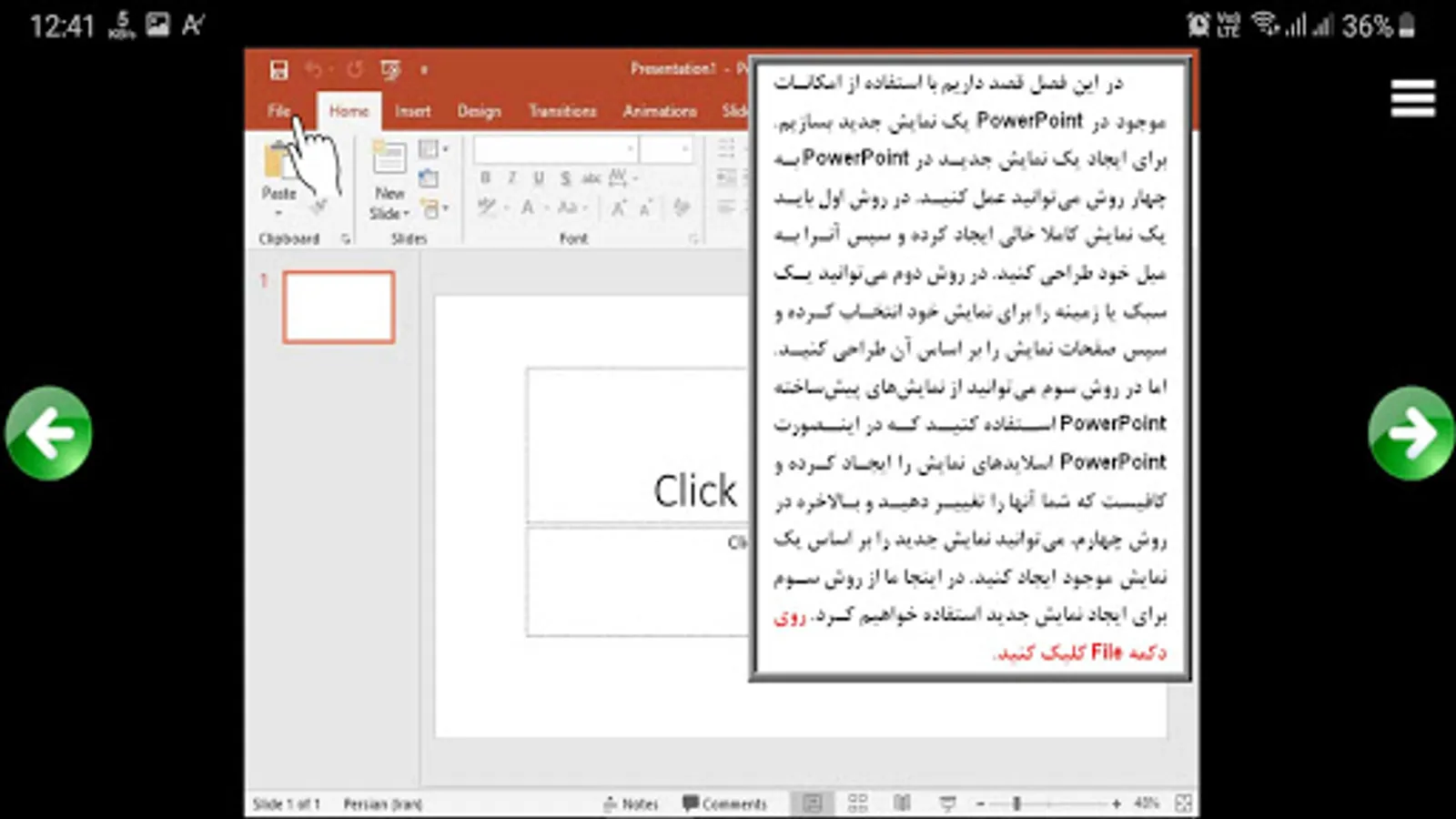Viewport: 1456px width, 819px height.
Task: Open the Design tab
Action: click(x=480, y=111)
